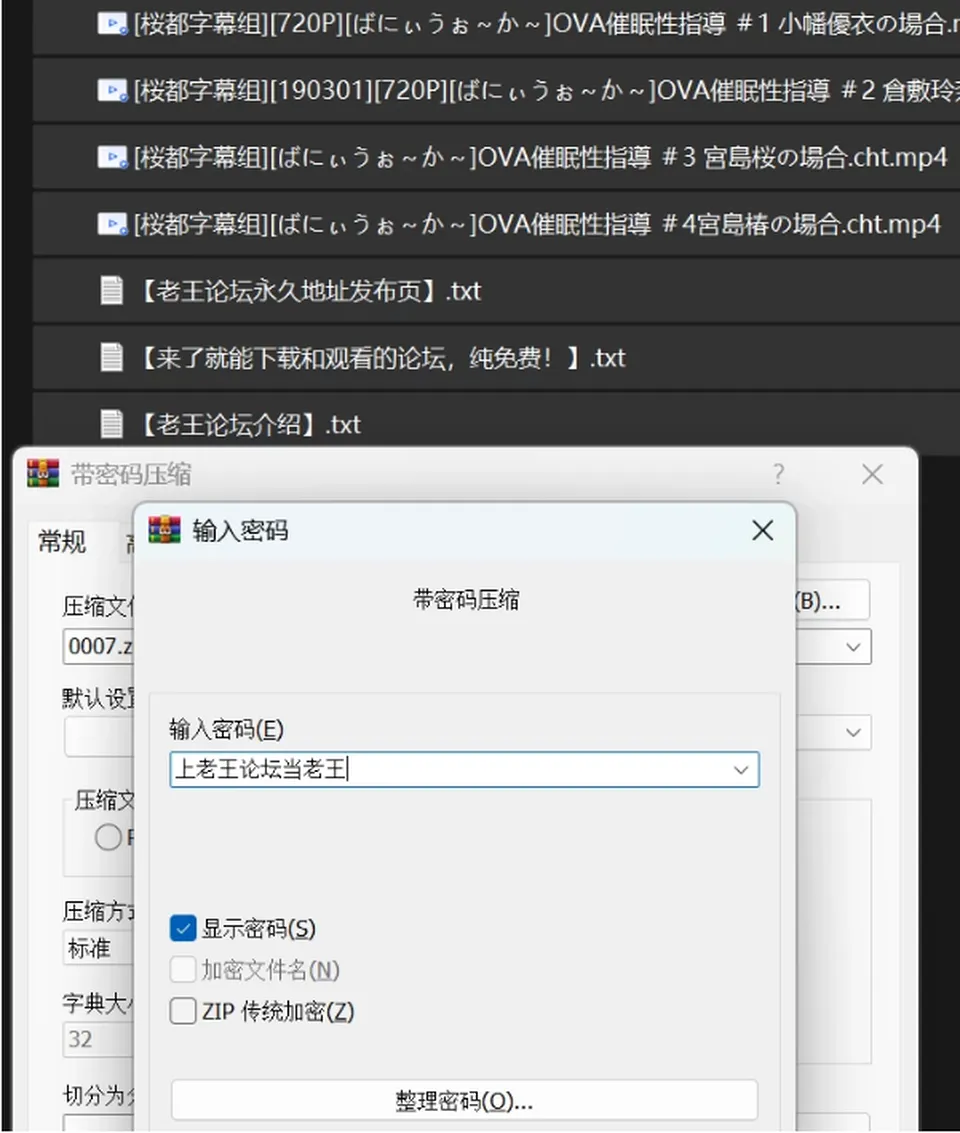Viewport: 960px width, 1133px height.
Task: Click the document icon next to 【老王论坛介绍】.txt
Action: pos(111,424)
